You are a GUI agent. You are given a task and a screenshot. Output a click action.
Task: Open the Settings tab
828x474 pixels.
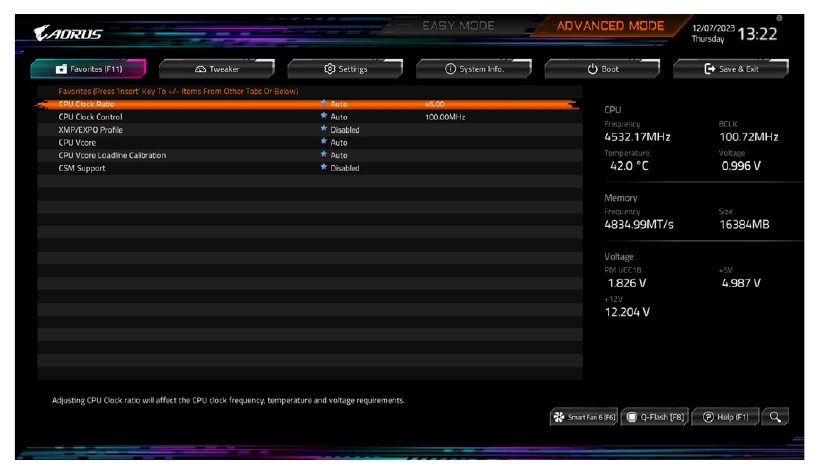tap(345, 69)
